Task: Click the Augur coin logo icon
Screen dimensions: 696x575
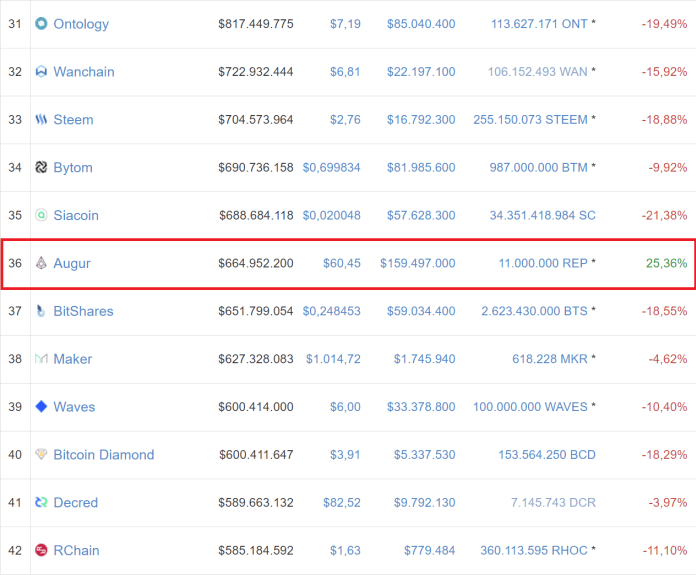Action: click(41, 263)
